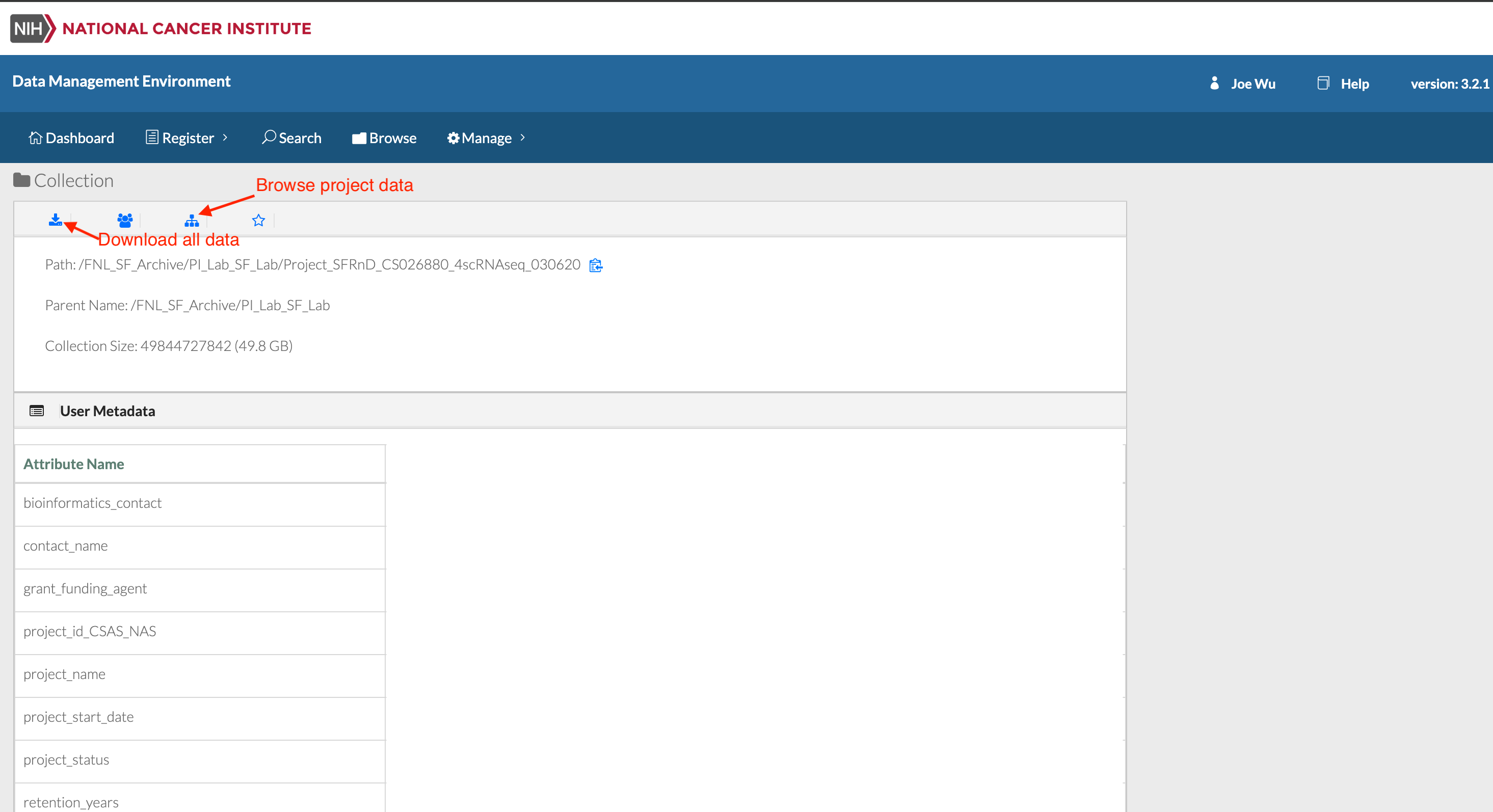1493x812 pixels.
Task: Bookmark collection with the star icon
Action: (258, 220)
